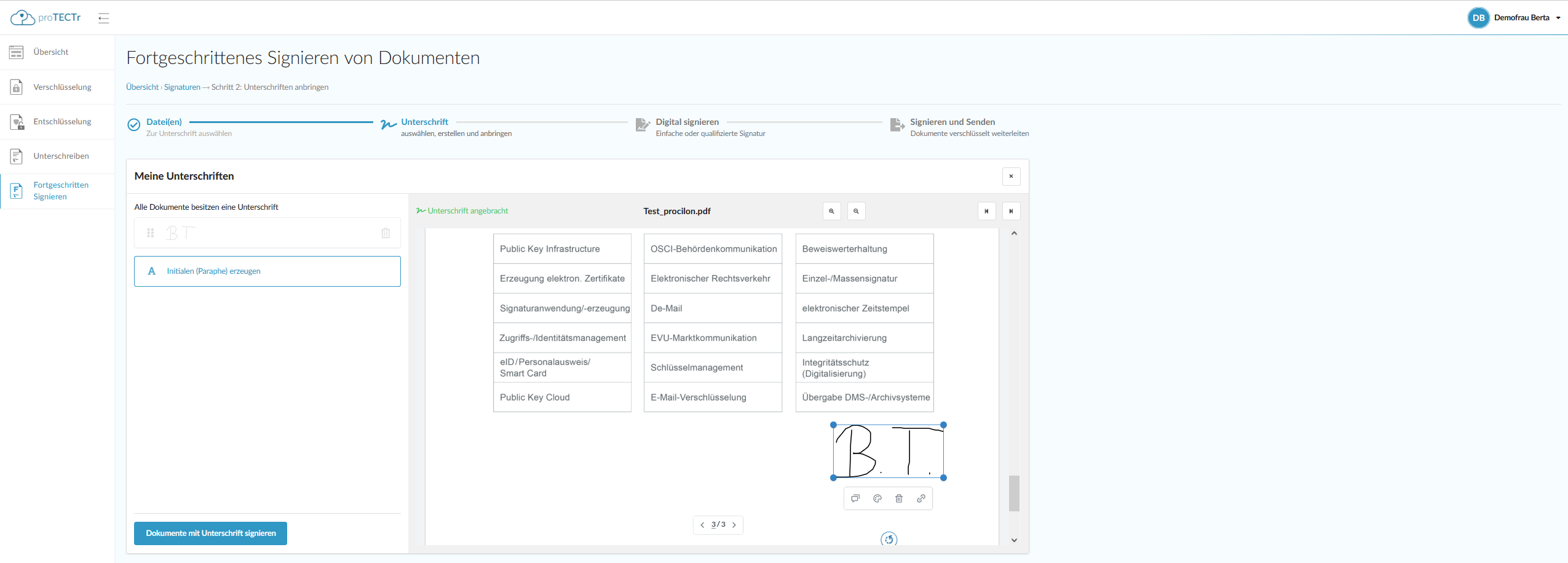Click the comment icon below the signature
Viewport: 1568px width, 563px height.
855,498
